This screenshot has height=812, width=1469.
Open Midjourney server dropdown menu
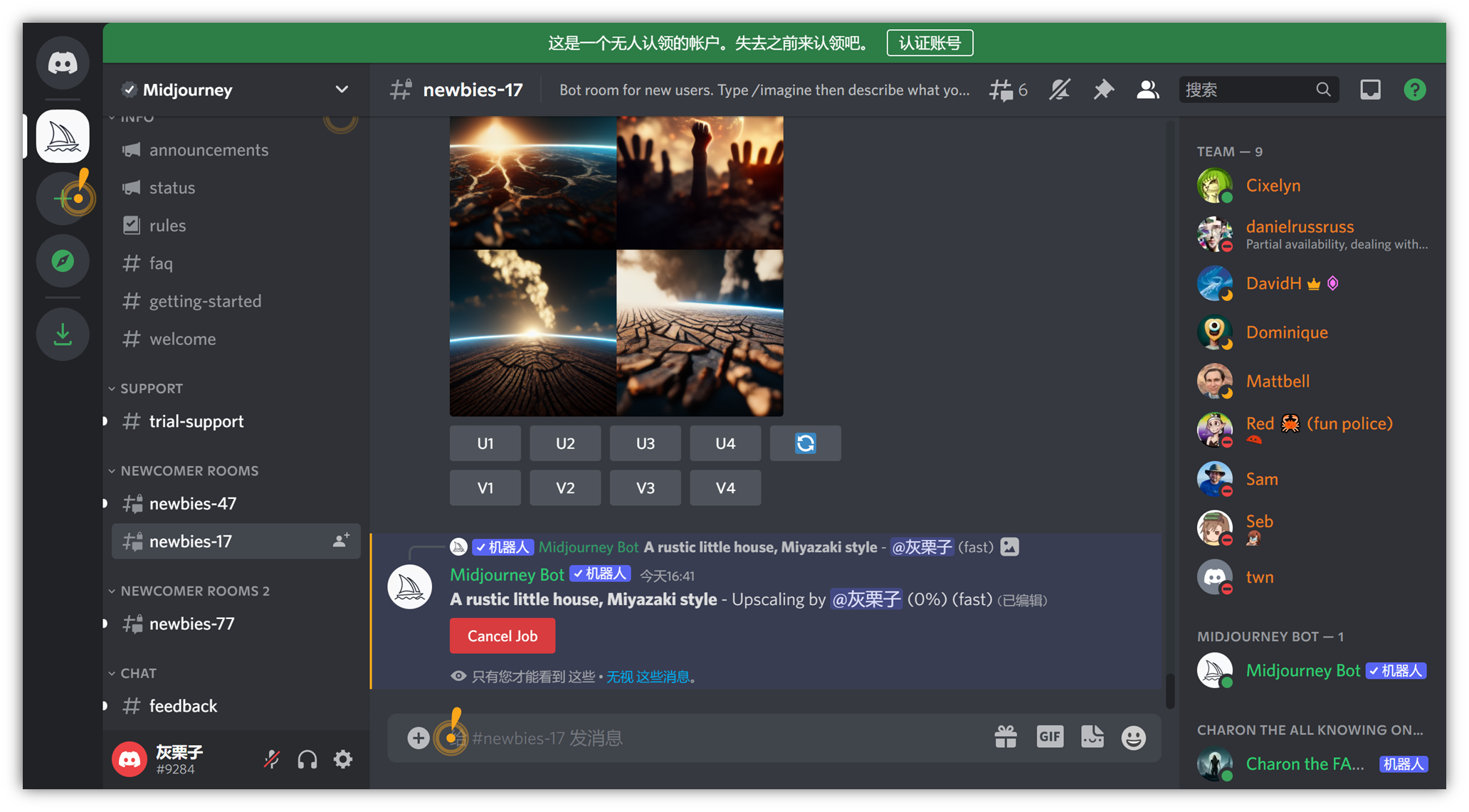point(342,90)
